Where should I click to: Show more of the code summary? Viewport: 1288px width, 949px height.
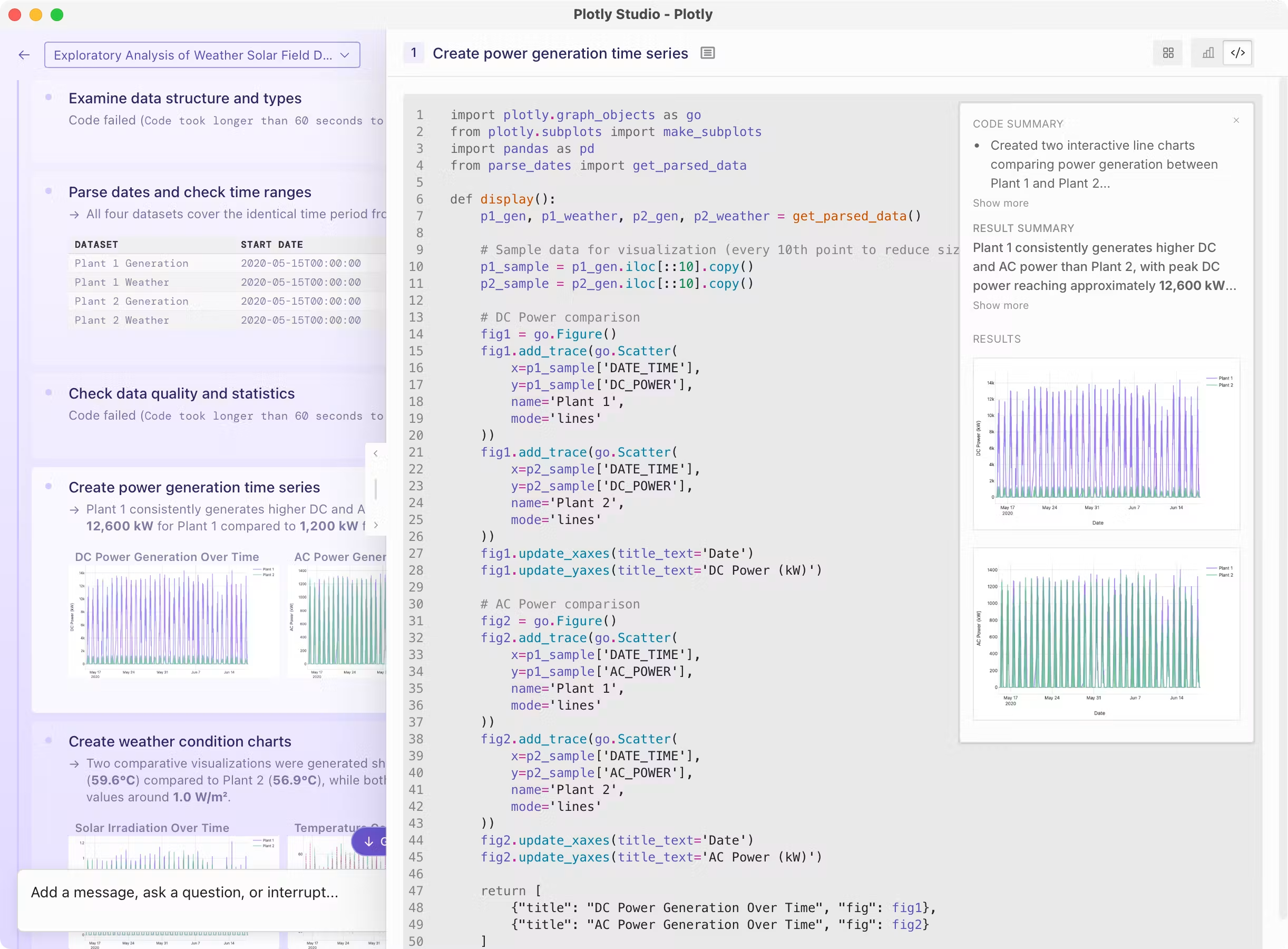click(x=1000, y=203)
